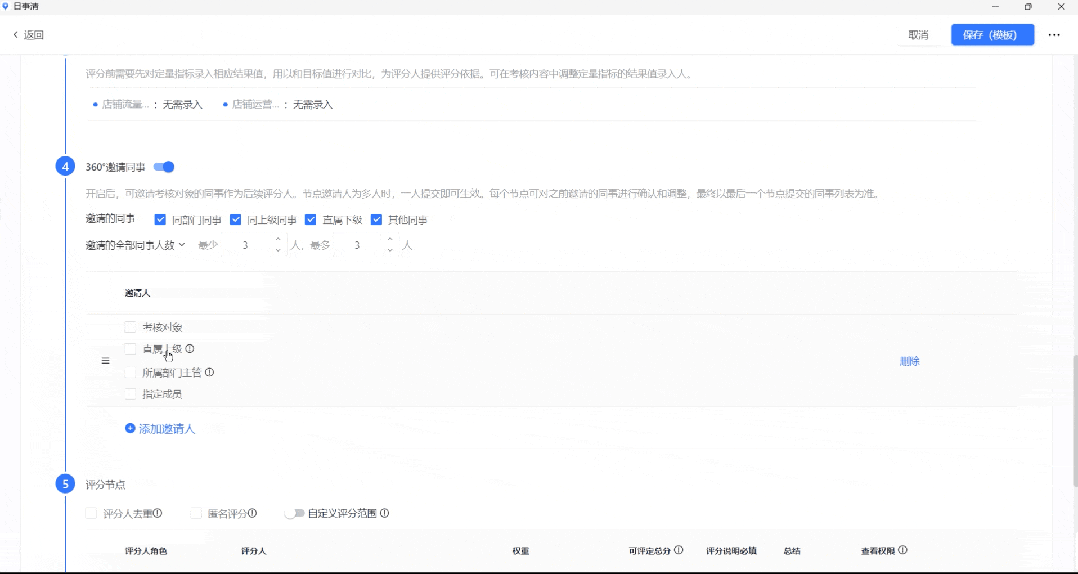
Task: Click the info icon next to 所属部门主管
Action: pos(210,372)
